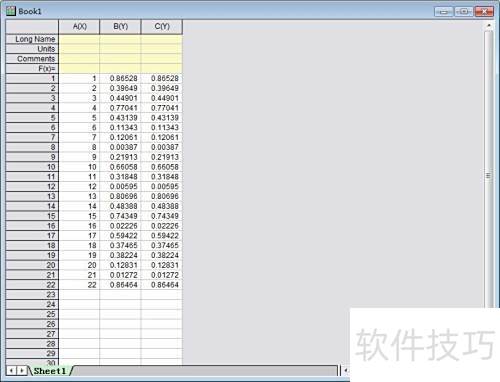
Task: Select row header 29
Action: pyautogui.click(x=32, y=353)
